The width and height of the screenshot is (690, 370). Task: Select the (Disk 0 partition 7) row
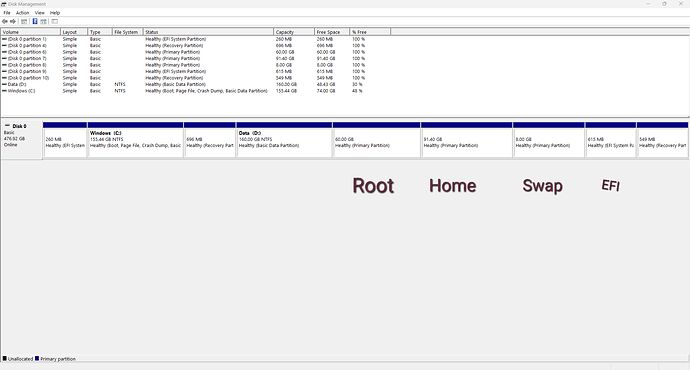coord(196,59)
